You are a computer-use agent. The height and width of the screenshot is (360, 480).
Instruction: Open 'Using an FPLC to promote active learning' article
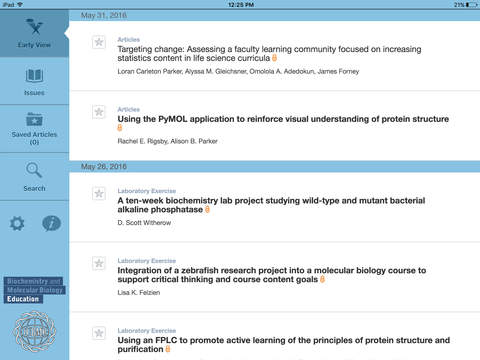pyautogui.click(x=283, y=345)
